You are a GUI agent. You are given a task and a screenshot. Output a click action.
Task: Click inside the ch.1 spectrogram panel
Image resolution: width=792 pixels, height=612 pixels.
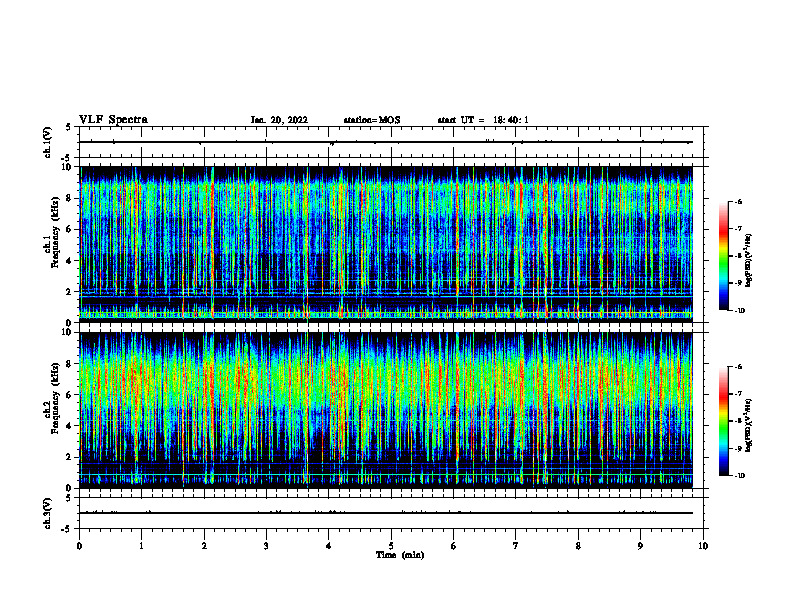[386, 244]
